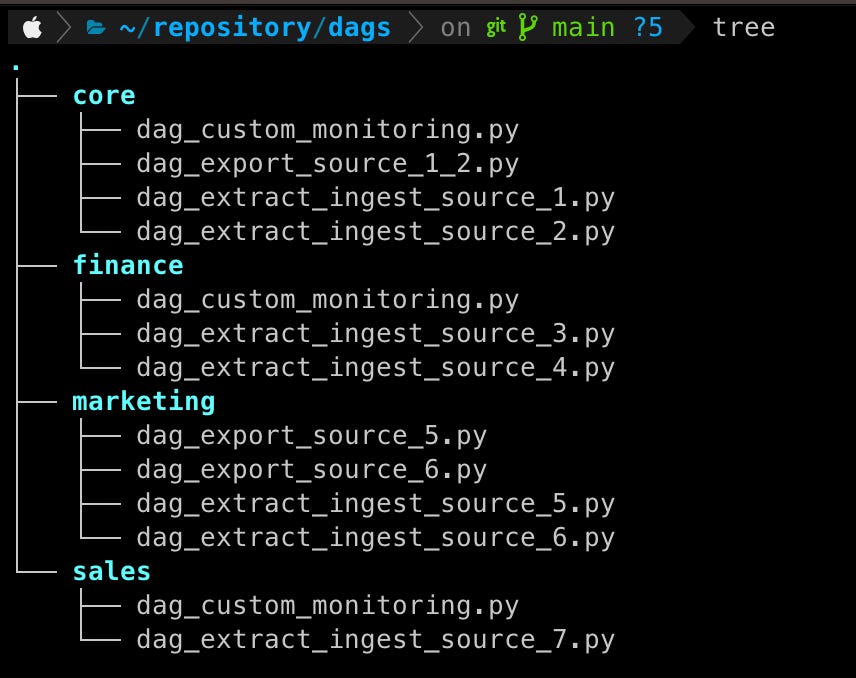Click dag_extract_ingest_source_7.py file name
This screenshot has height=678, width=856.
376,640
